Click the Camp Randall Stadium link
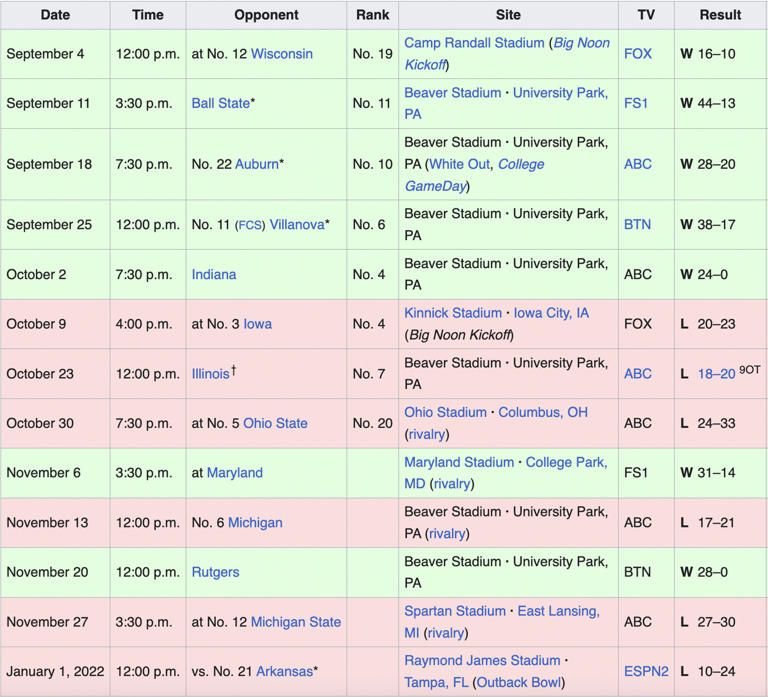This screenshot has width=768, height=697. coord(474,43)
